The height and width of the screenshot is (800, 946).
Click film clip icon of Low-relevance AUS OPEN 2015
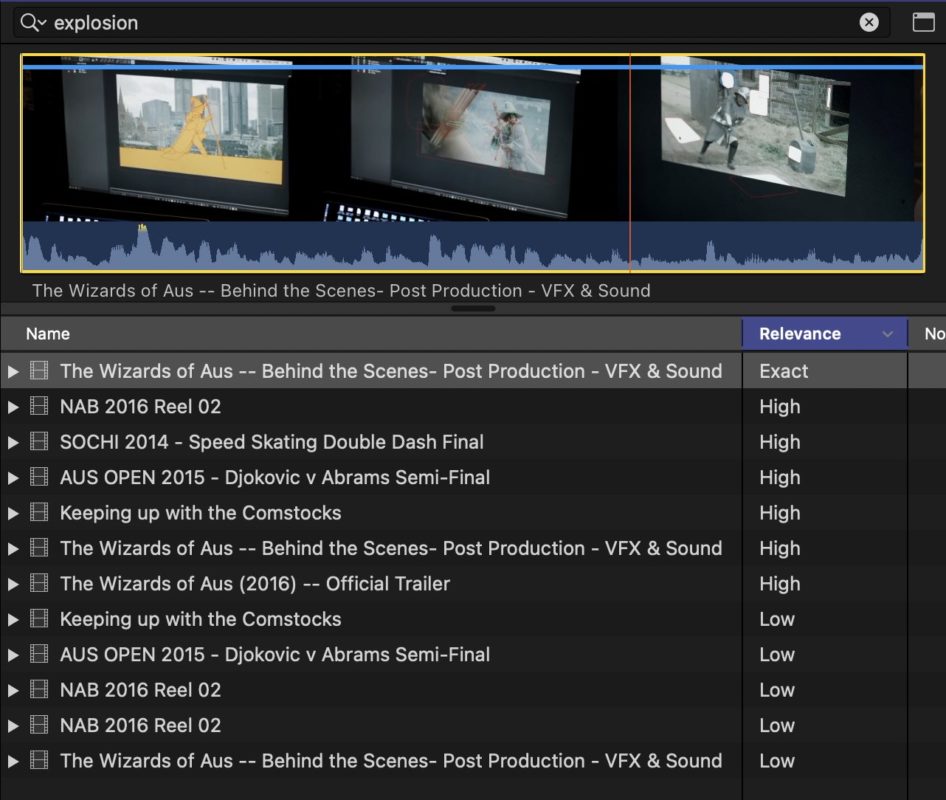click(39, 654)
